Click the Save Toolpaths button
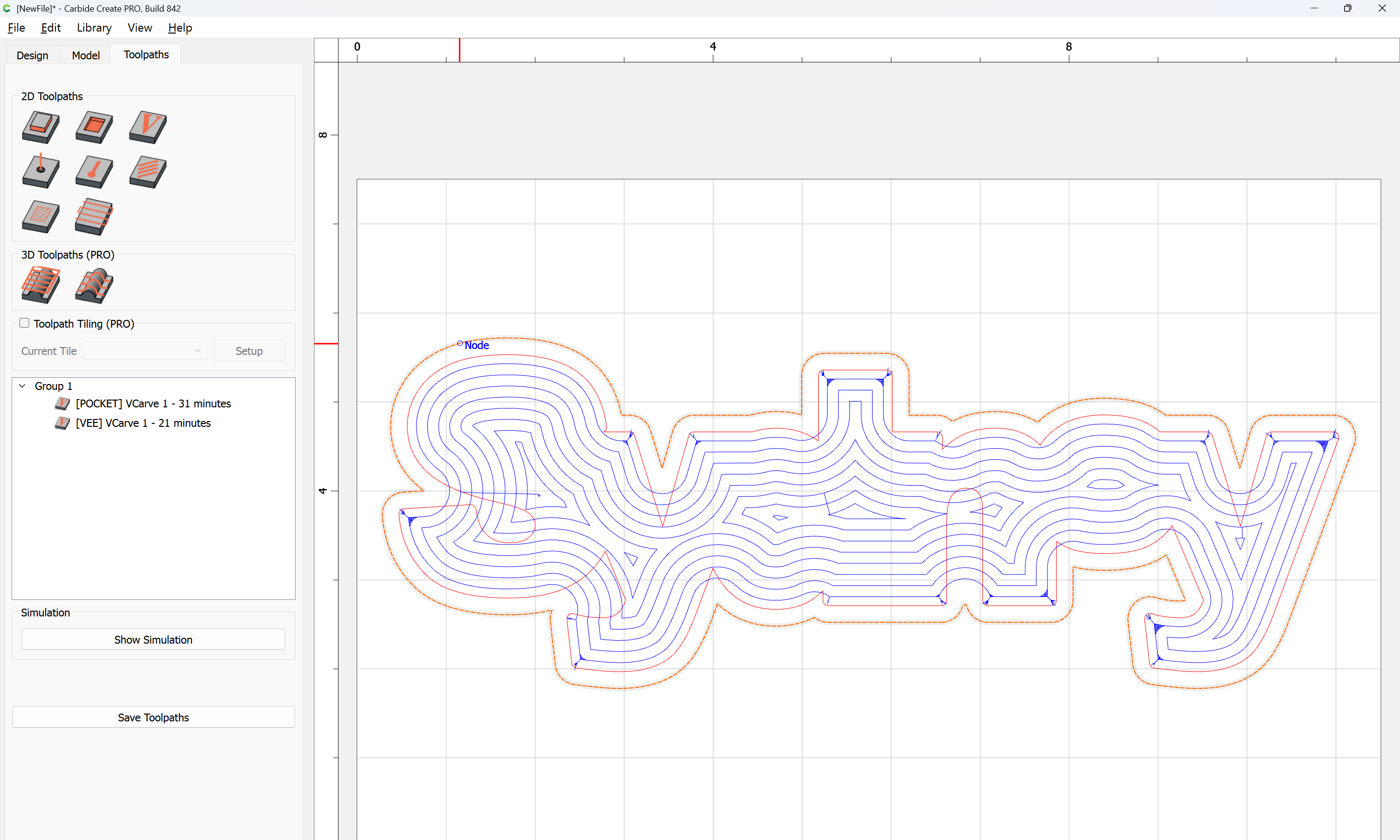This screenshot has width=1400, height=840. tap(153, 717)
